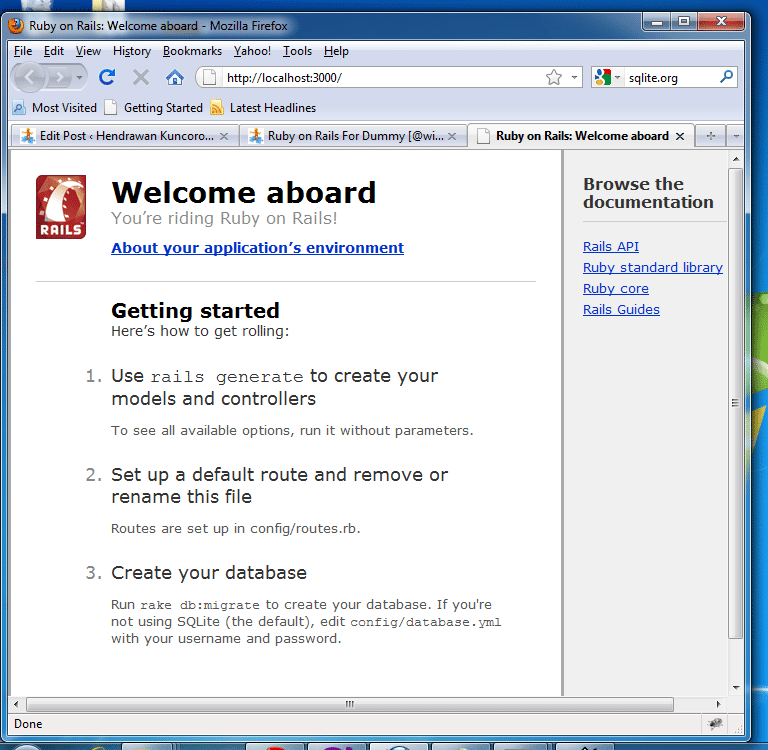Screen dimensions: 768x750
Task: Minimize the Firefox window
Action: coord(657,22)
